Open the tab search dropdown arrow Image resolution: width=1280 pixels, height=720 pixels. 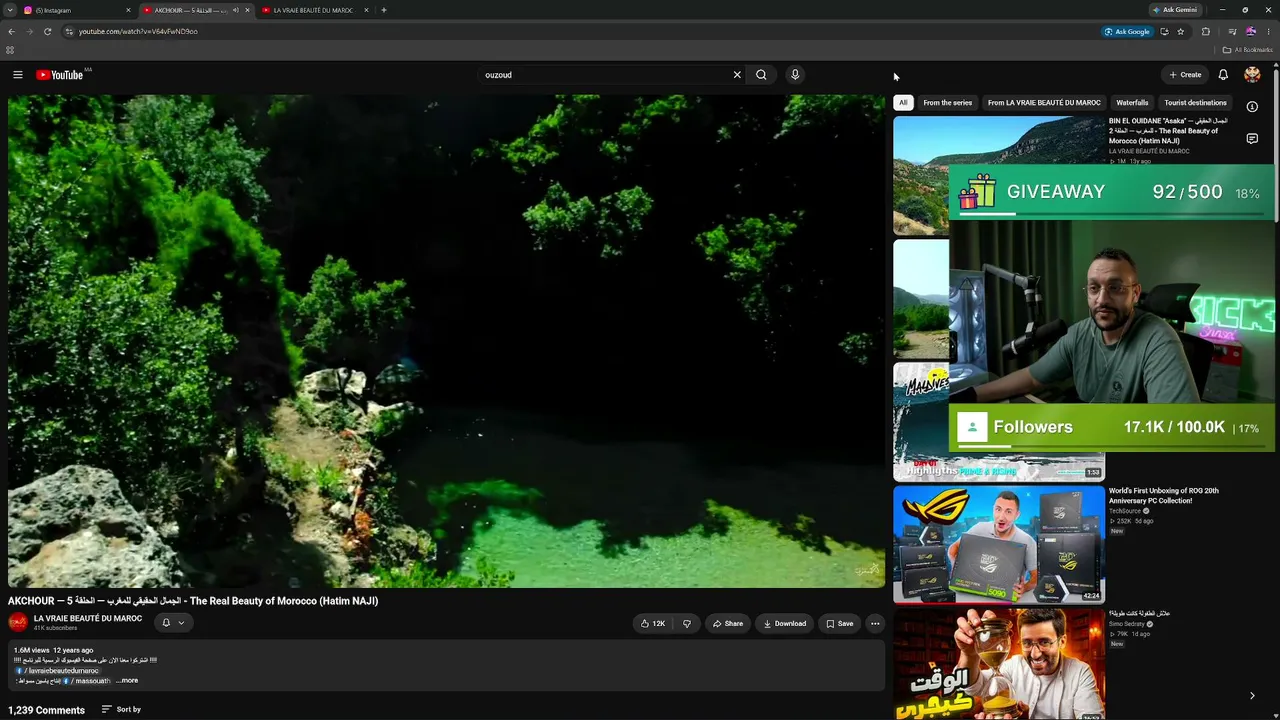(x=9, y=10)
